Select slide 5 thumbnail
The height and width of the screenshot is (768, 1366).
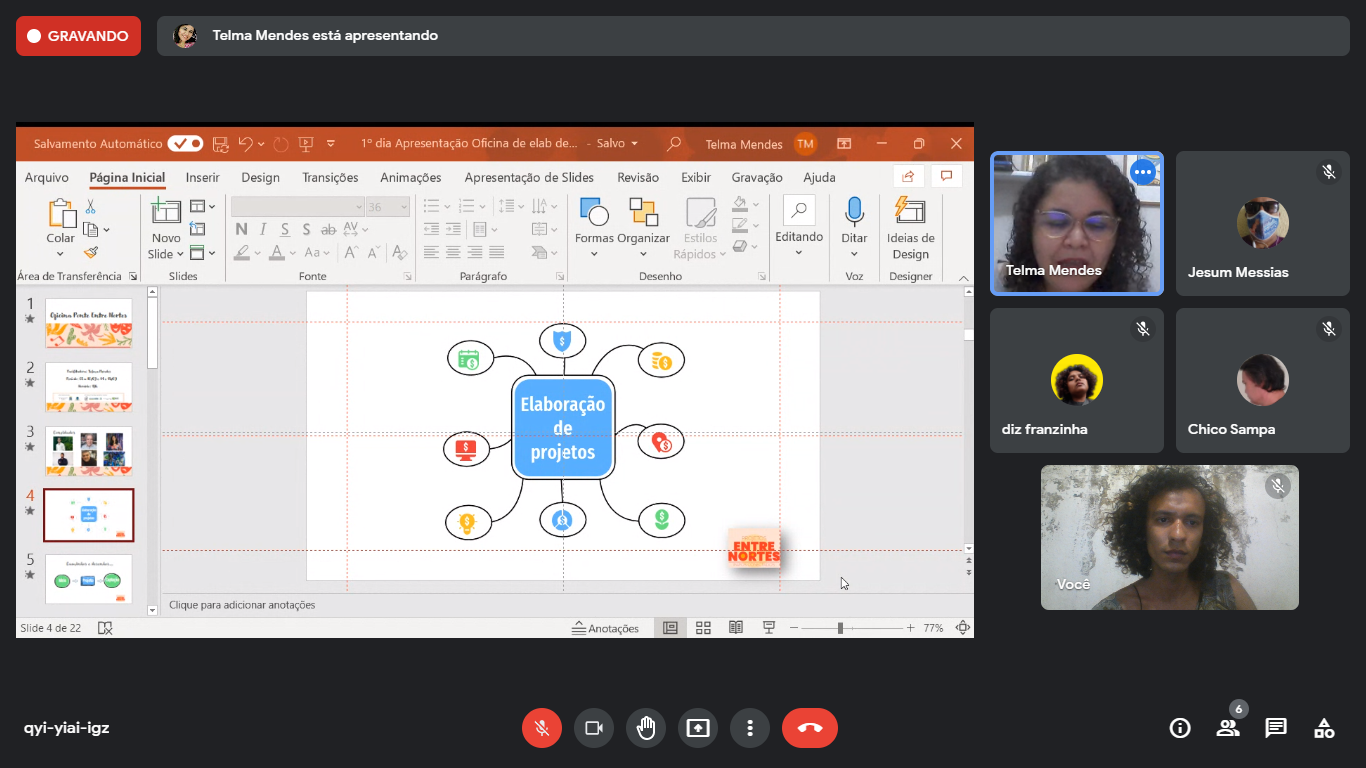coord(89,579)
